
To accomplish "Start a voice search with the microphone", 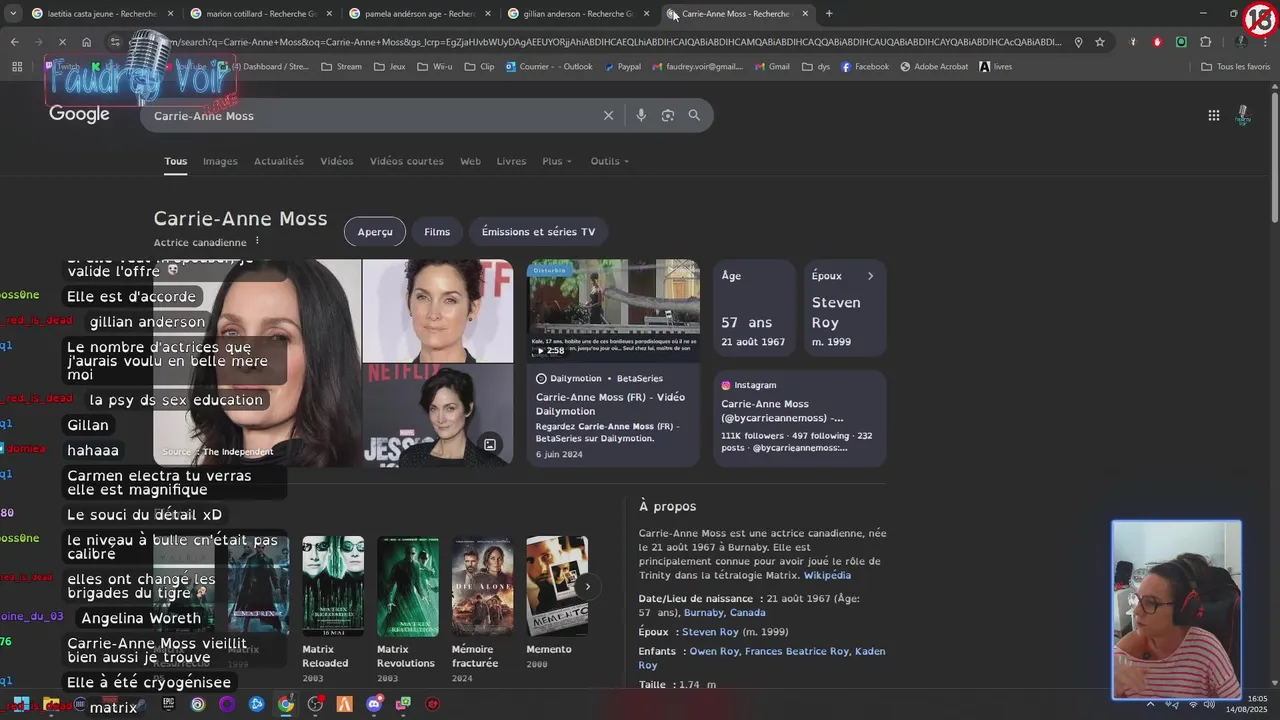I will click(x=641, y=115).
